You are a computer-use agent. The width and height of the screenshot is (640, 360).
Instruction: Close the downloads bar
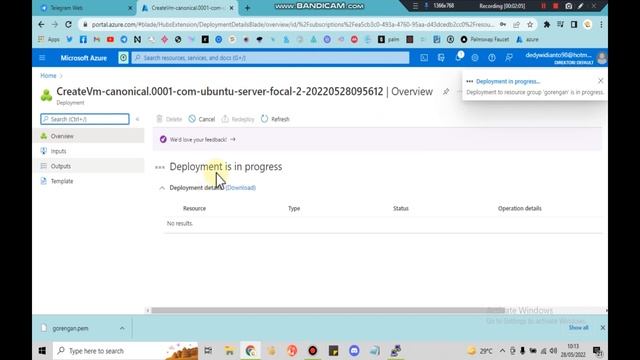pos(602,328)
